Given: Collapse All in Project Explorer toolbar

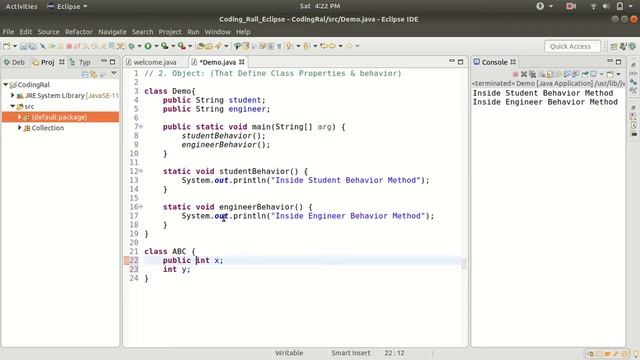Looking at the screenshot, I should [85, 74].
